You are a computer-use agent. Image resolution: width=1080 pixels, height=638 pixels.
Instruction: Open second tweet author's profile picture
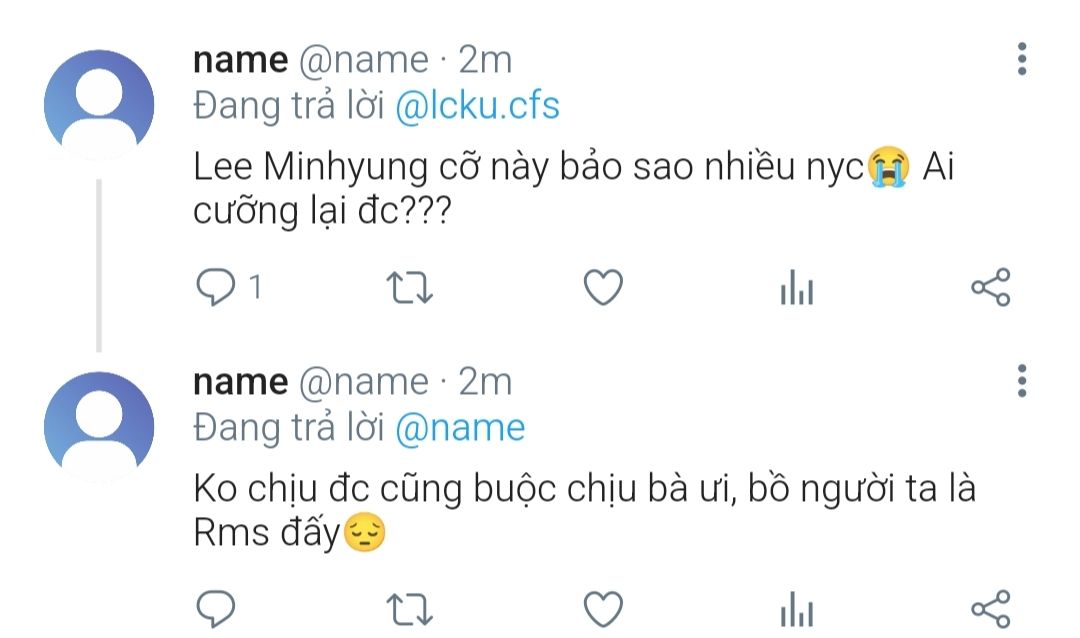(x=100, y=425)
